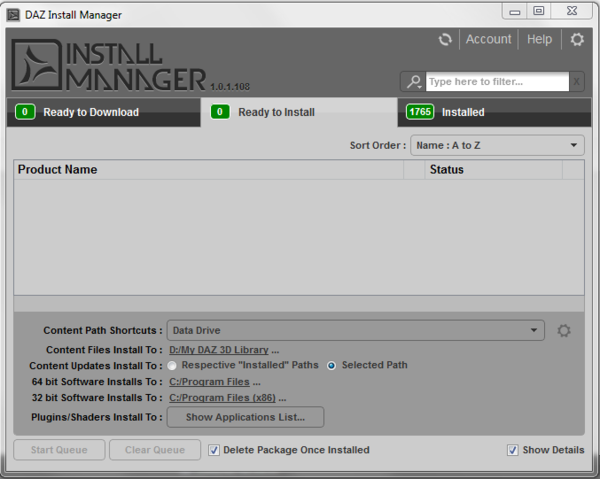600x479 pixels.
Task: Toggle the Show Details checkbox
Action: pyautogui.click(x=513, y=450)
